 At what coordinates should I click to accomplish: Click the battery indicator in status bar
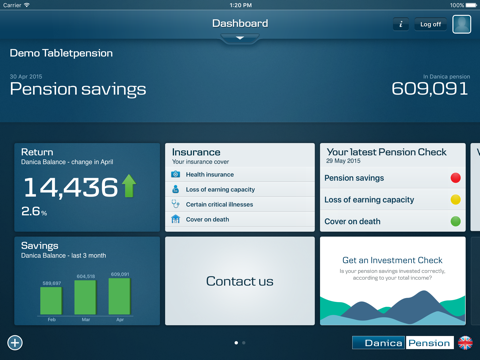pos(471,5)
